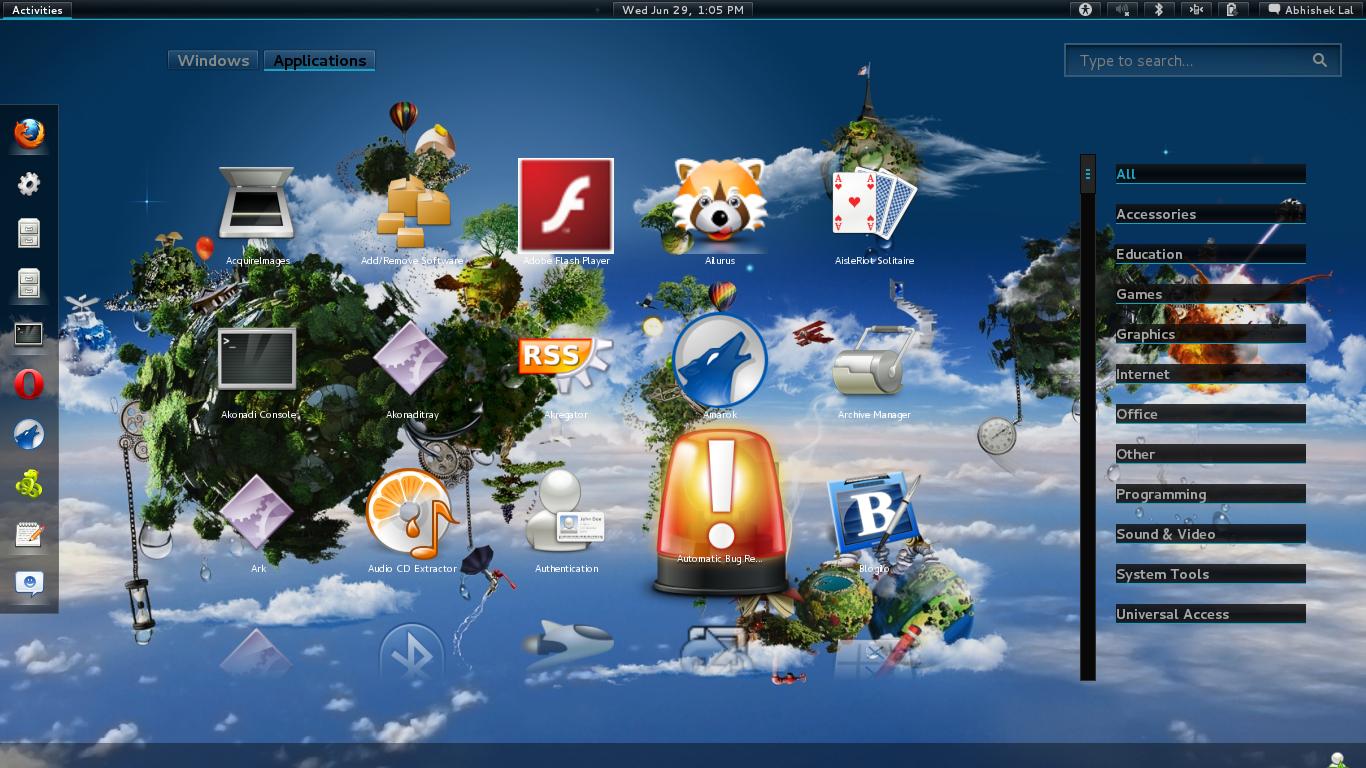Filter by Education category
1366x768 pixels.
pos(1211,254)
